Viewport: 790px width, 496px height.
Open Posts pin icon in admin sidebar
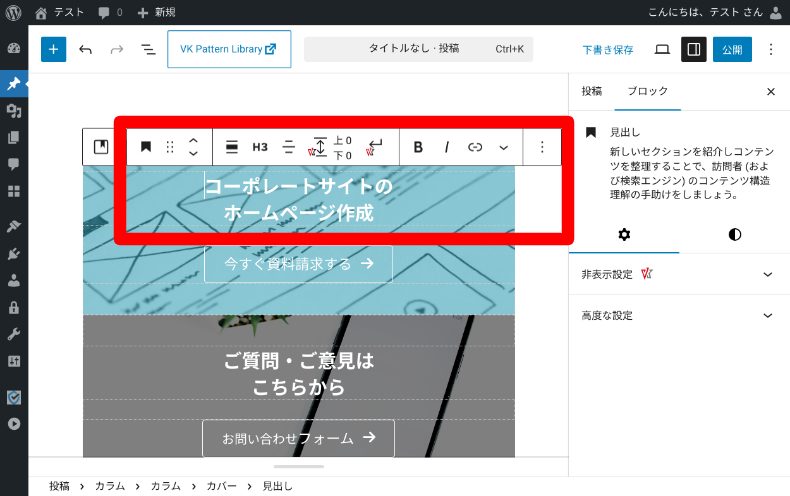(x=14, y=83)
